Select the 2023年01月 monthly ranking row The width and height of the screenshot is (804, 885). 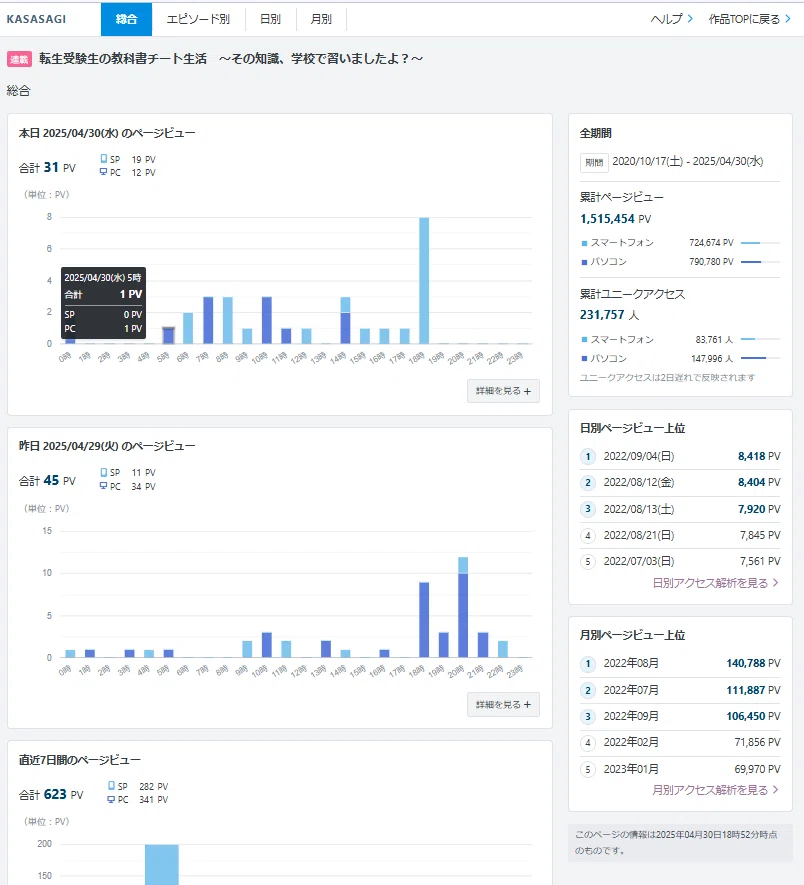[x=680, y=769]
